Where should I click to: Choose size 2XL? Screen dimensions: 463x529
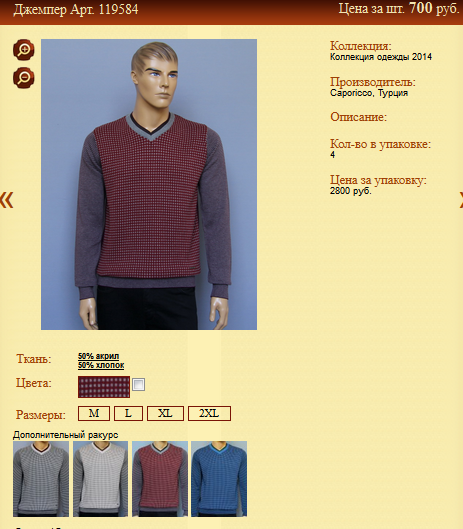[x=209, y=414]
